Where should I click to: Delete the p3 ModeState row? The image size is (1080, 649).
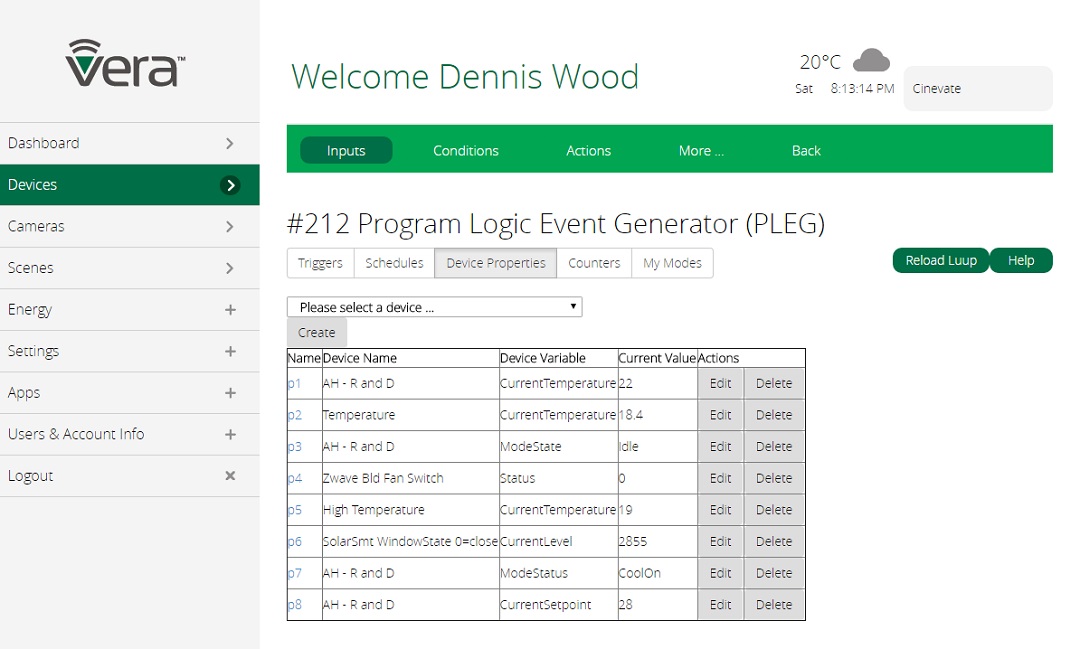pos(774,446)
